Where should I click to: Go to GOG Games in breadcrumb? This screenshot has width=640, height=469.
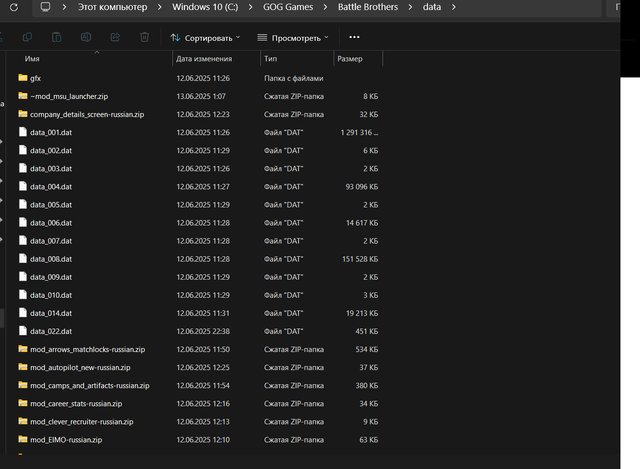click(x=288, y=7)
